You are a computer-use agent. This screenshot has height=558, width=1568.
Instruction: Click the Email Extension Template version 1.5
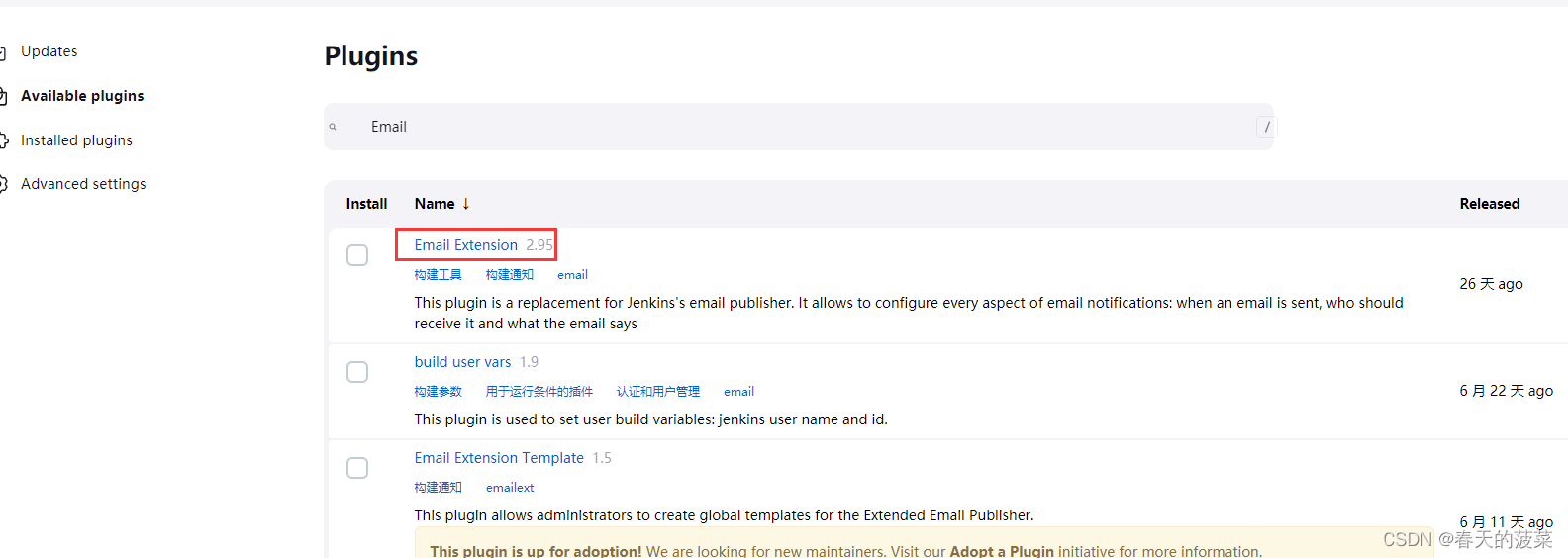coord(602,458)
